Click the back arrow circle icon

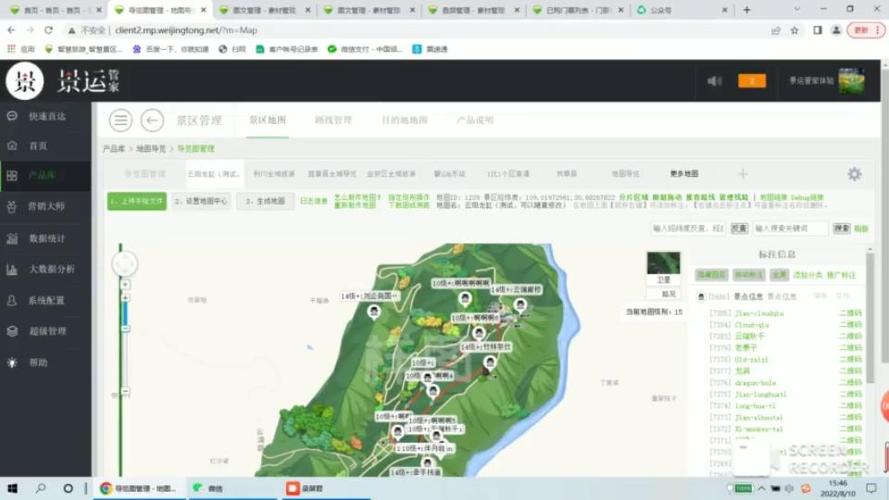152,121
